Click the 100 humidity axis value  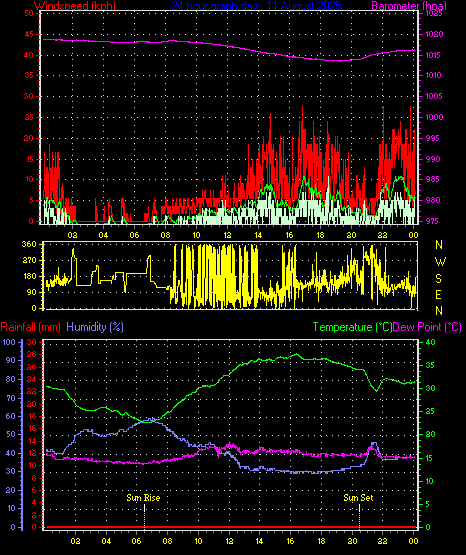coord(9,342)
